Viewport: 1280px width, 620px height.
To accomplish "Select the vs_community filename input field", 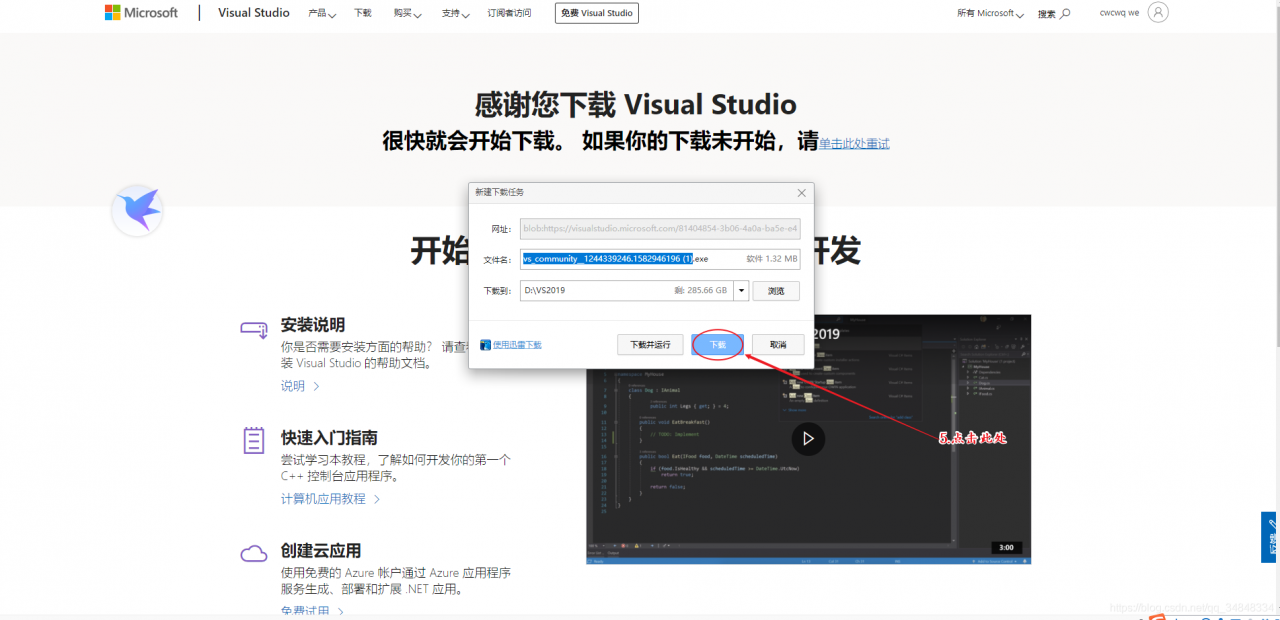I will (610, 259).
